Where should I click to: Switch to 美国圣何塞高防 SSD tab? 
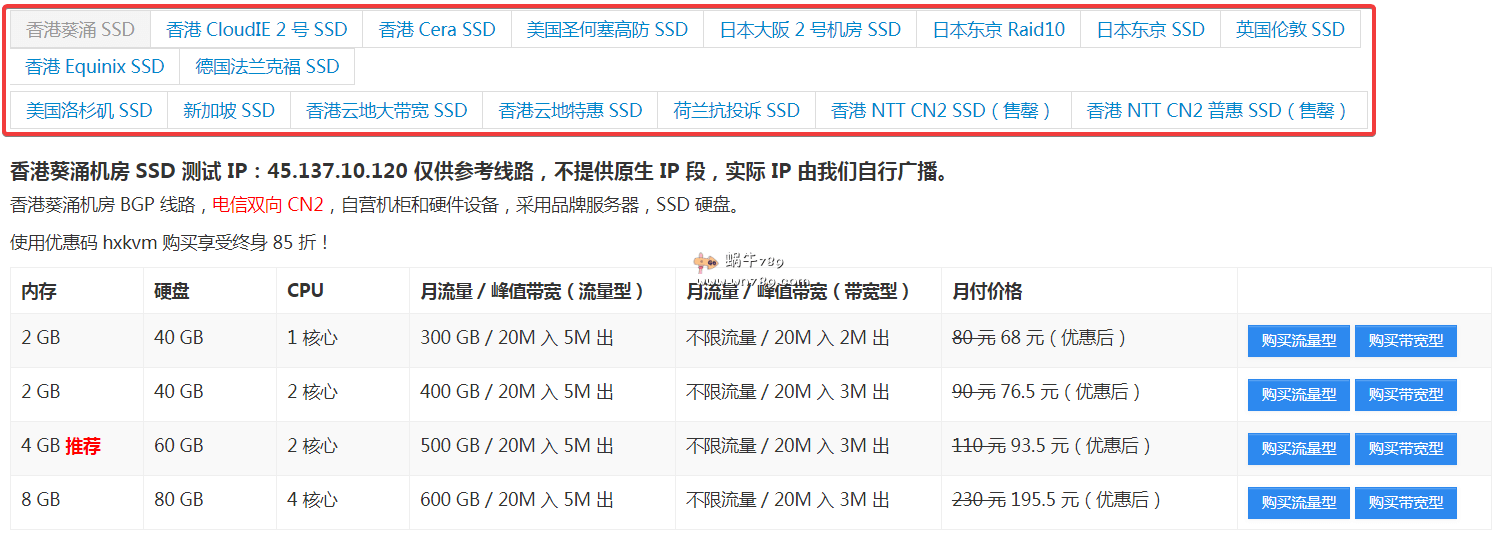[x=607, y=30]
